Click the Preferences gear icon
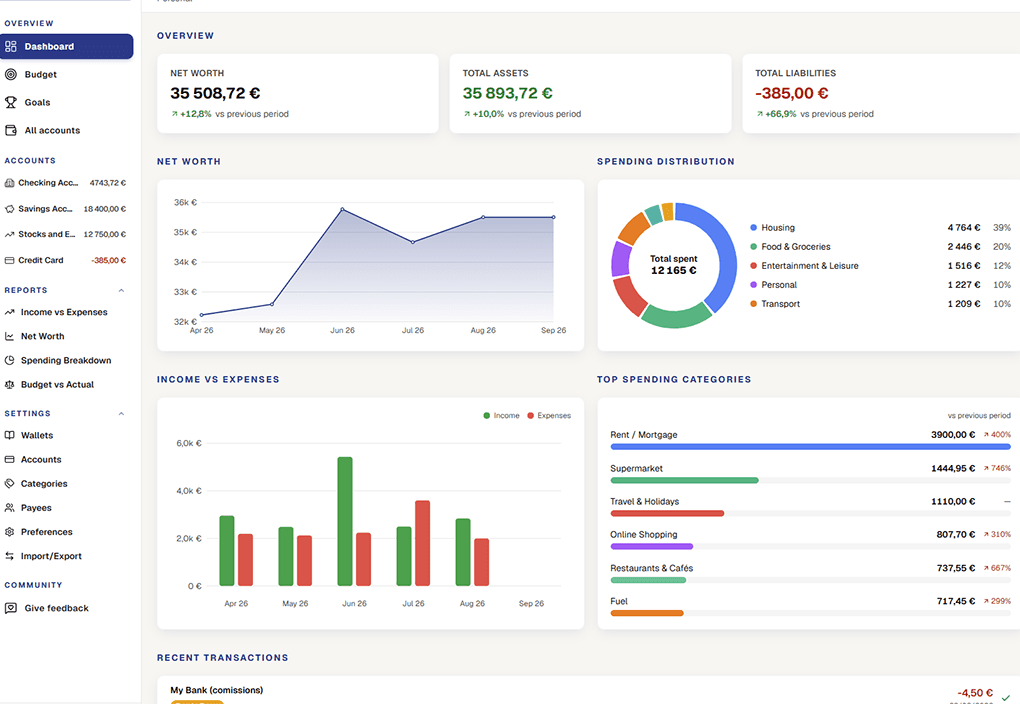Image resolution: width=1020 pixels, height=704 pixels. [x=9, y=532]
